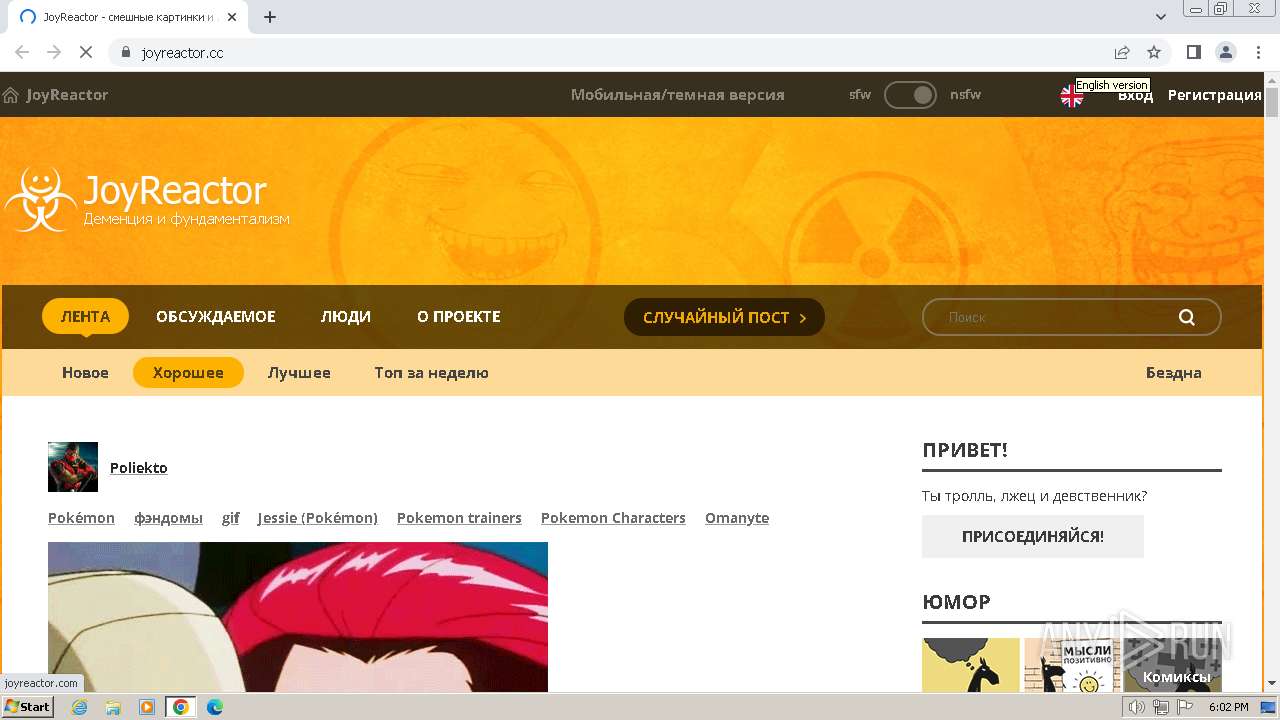Click the volume icon in system tray
The image size is (1280, 720).
click(x=1137, y=707)
